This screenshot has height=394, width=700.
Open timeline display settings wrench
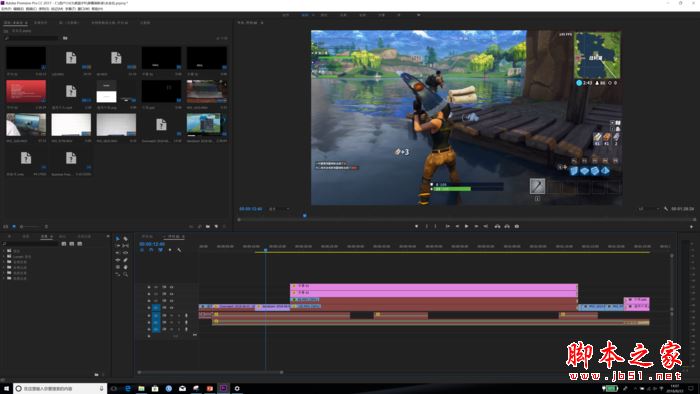[x=179, y=250]
